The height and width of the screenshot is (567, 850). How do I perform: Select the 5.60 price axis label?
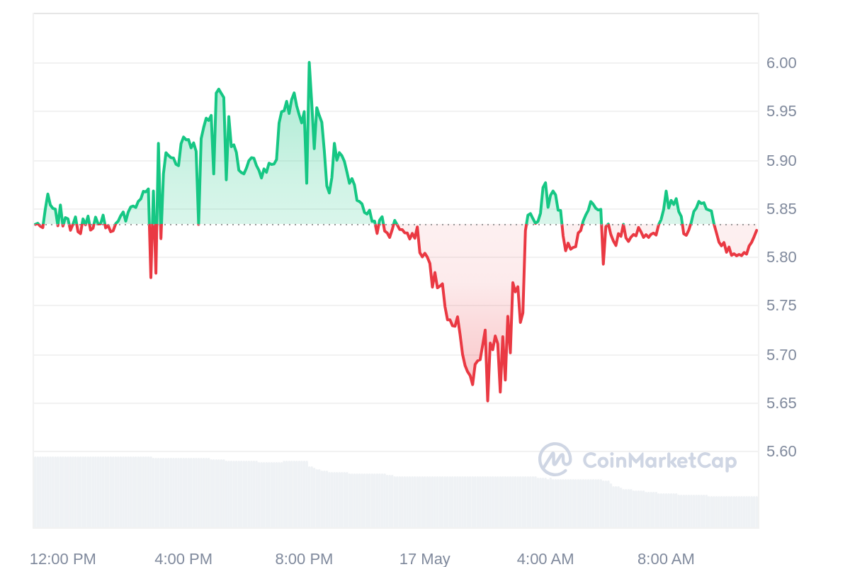781,452
